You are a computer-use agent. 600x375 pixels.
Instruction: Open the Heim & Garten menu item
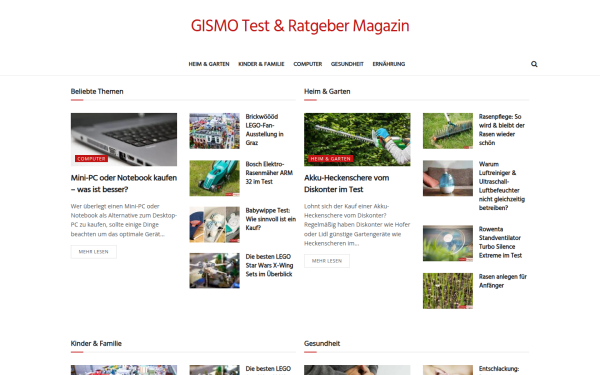coord(209,64)
